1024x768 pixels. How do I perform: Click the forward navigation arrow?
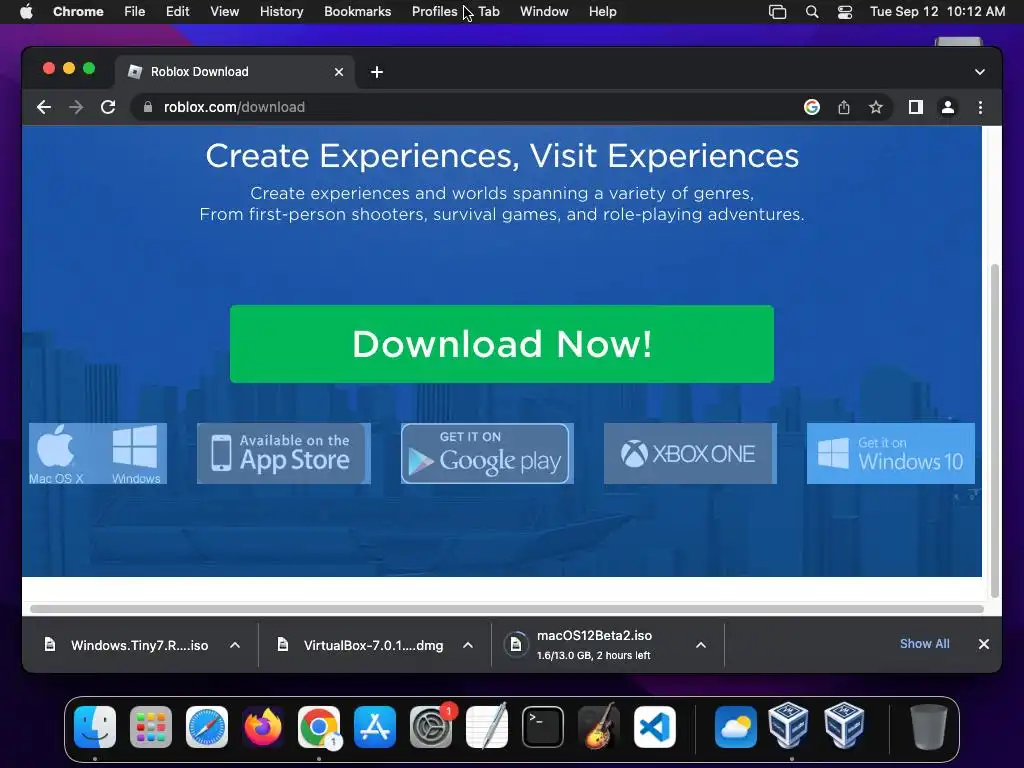pyautogui.click(x=76, y=107)
